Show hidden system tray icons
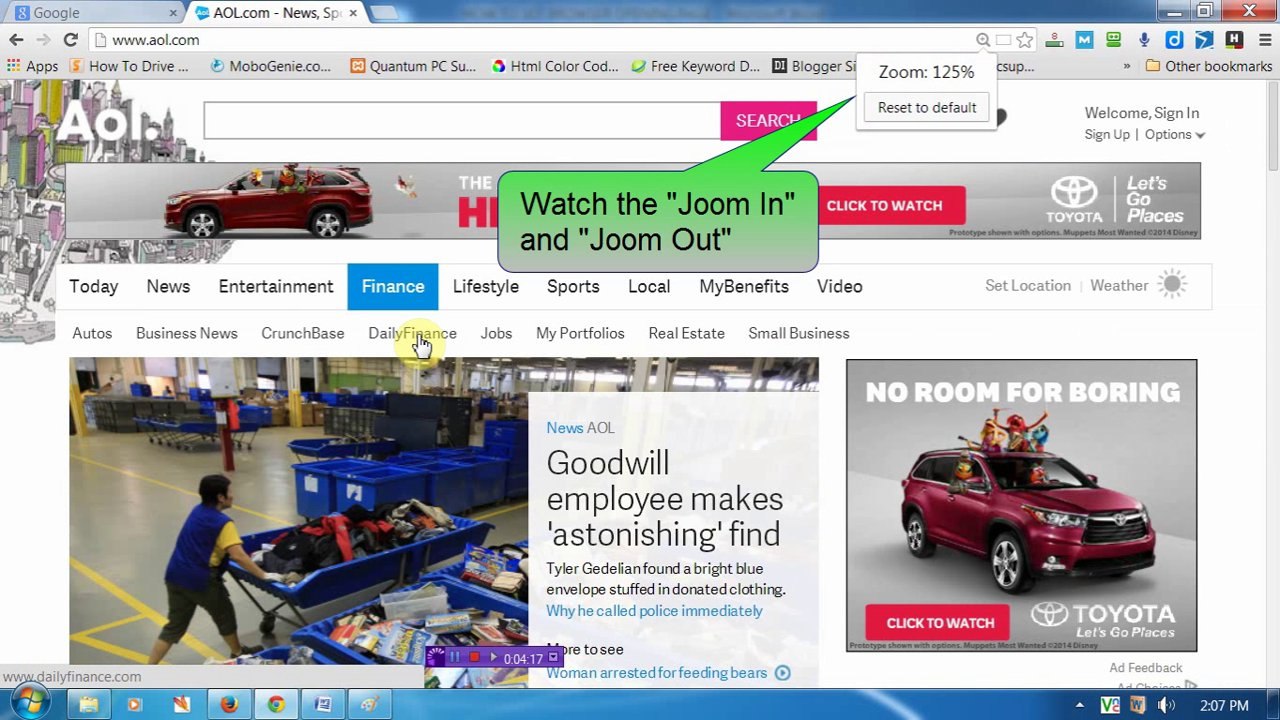This screenshot has height=720, width=1280. click(x=1082, y=705)
